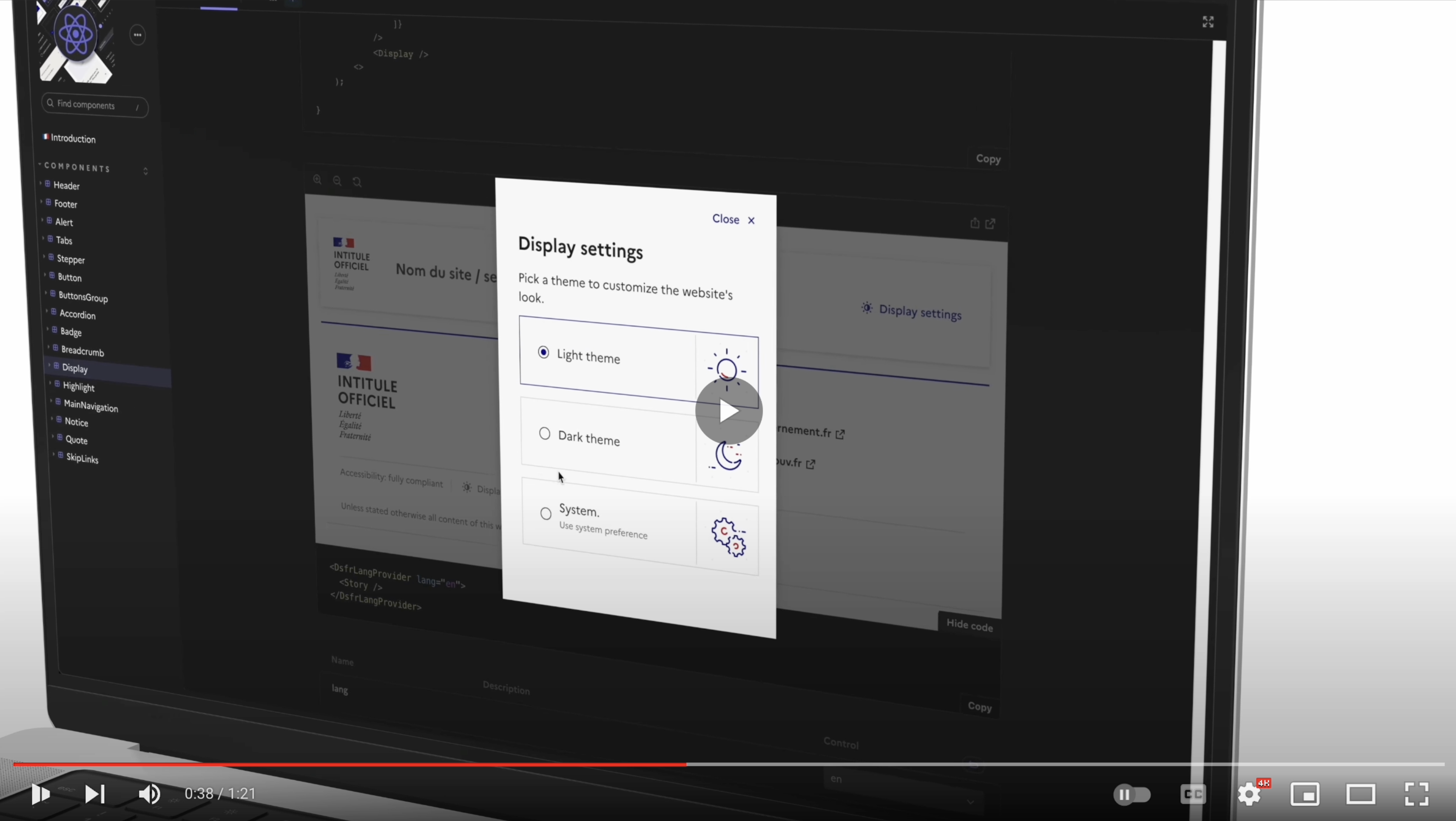Click the lang row name in args table

point(340,689)
